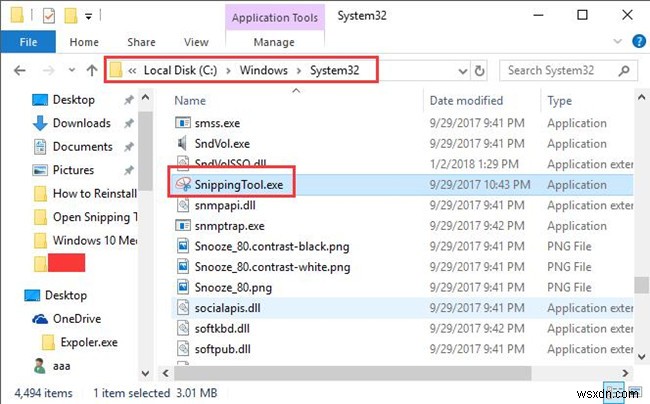Screen dimensions: 650x404
Task: Navigate to Local Disk (C:) in breadcrumb
Action: [x=180, y=70]
